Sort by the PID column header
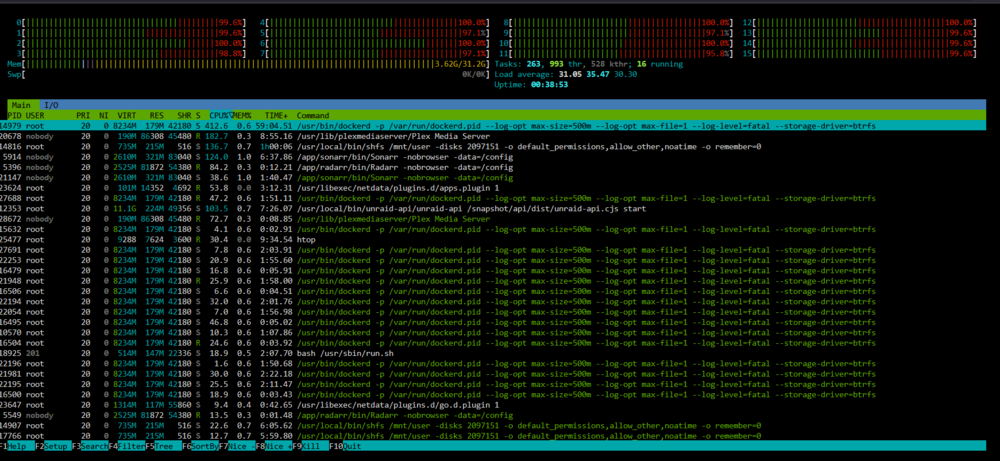Image resolution: width=1000 pixels, height=461 pixels. [14, 115]
